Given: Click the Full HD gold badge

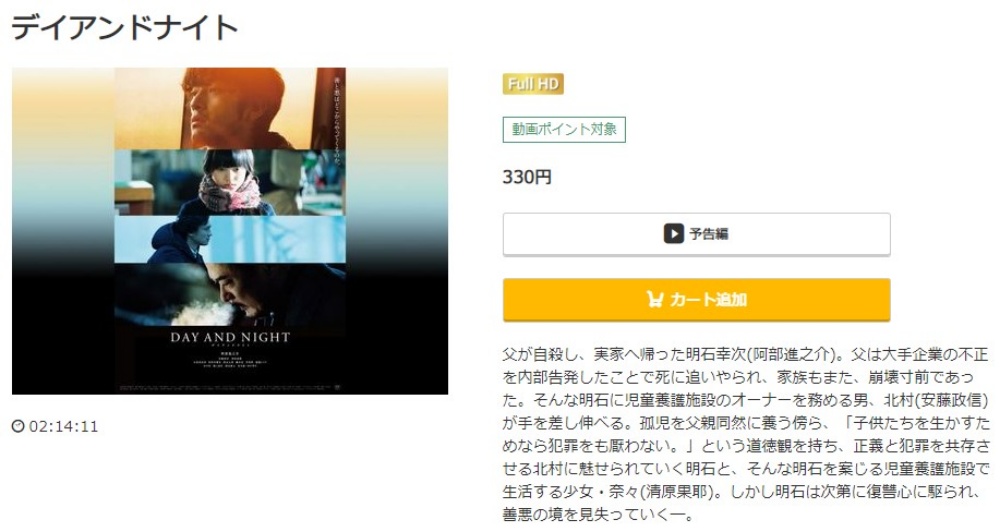Looking at the screenshot, I should pos(533,84).
